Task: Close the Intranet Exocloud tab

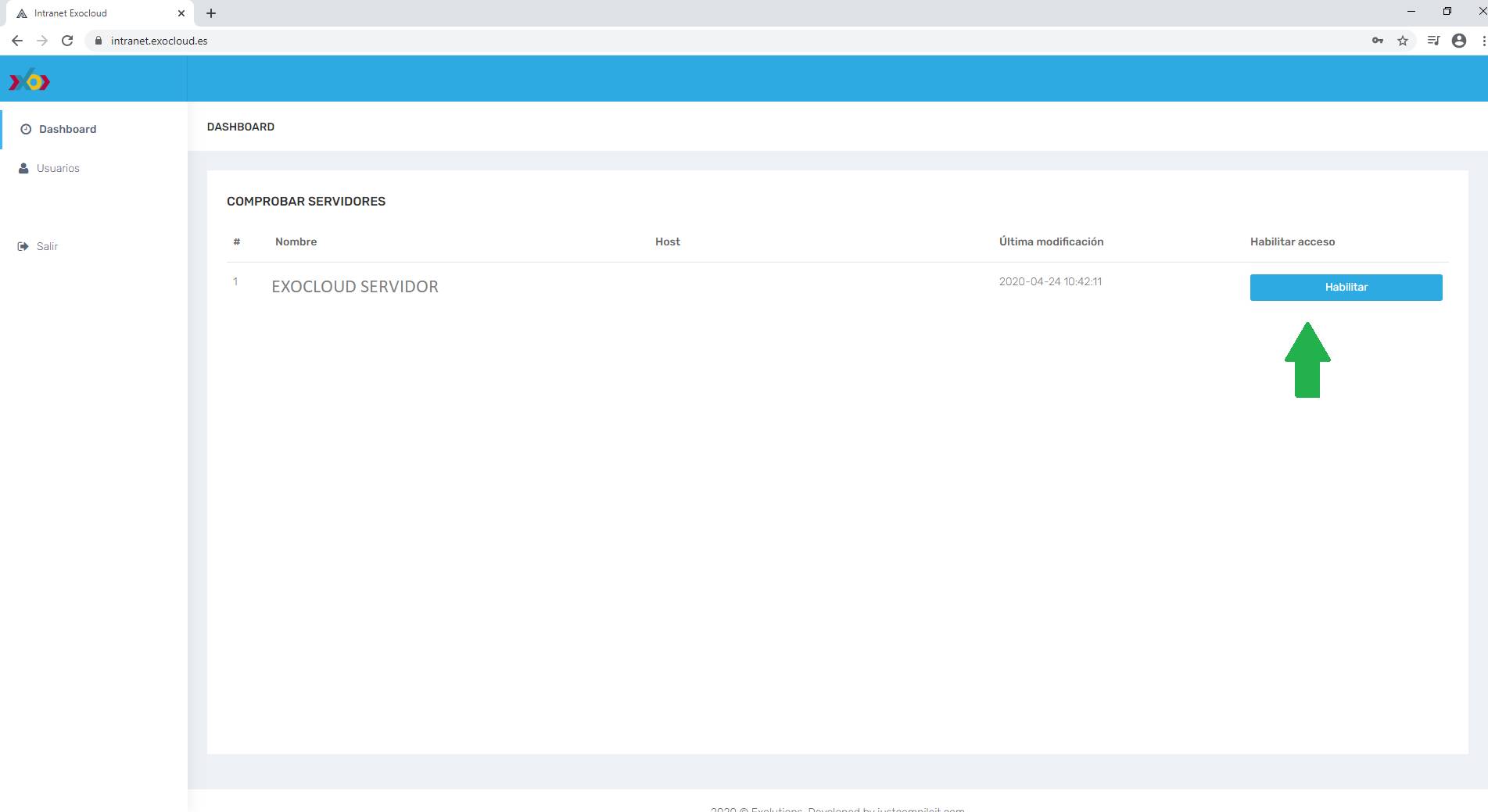Action: tap(181, 13)
